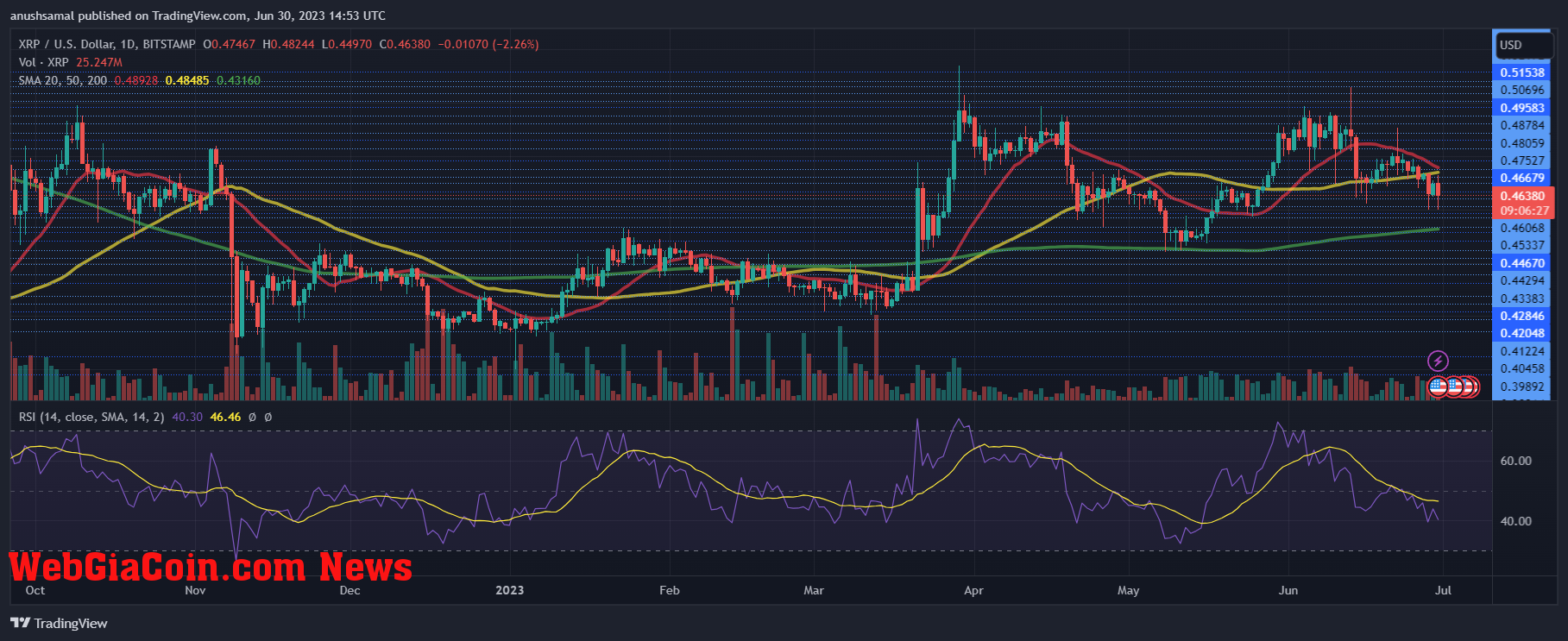Select the red SMA 20 value 0.48928
Viewport: 1568px width, 641px height.
[x=136, y=80]
